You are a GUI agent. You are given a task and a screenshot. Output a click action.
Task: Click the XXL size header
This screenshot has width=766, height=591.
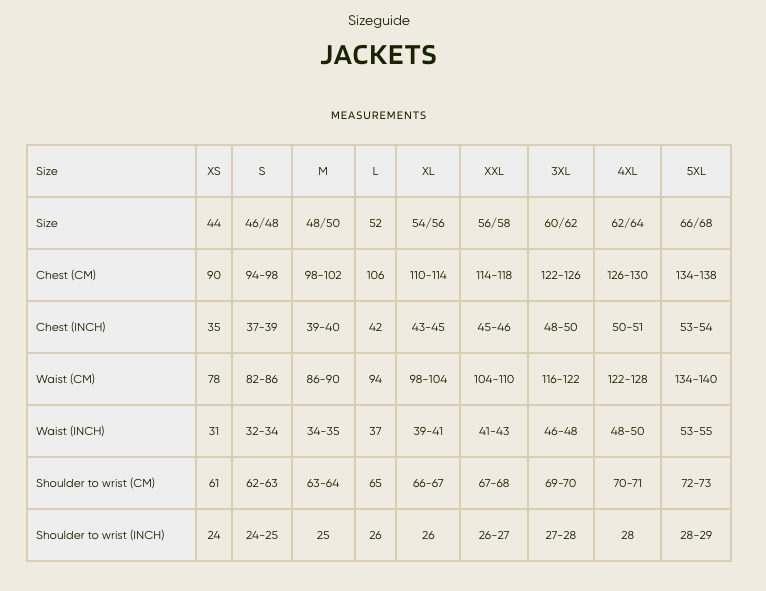pyautogui.click(x=494, y=171)
